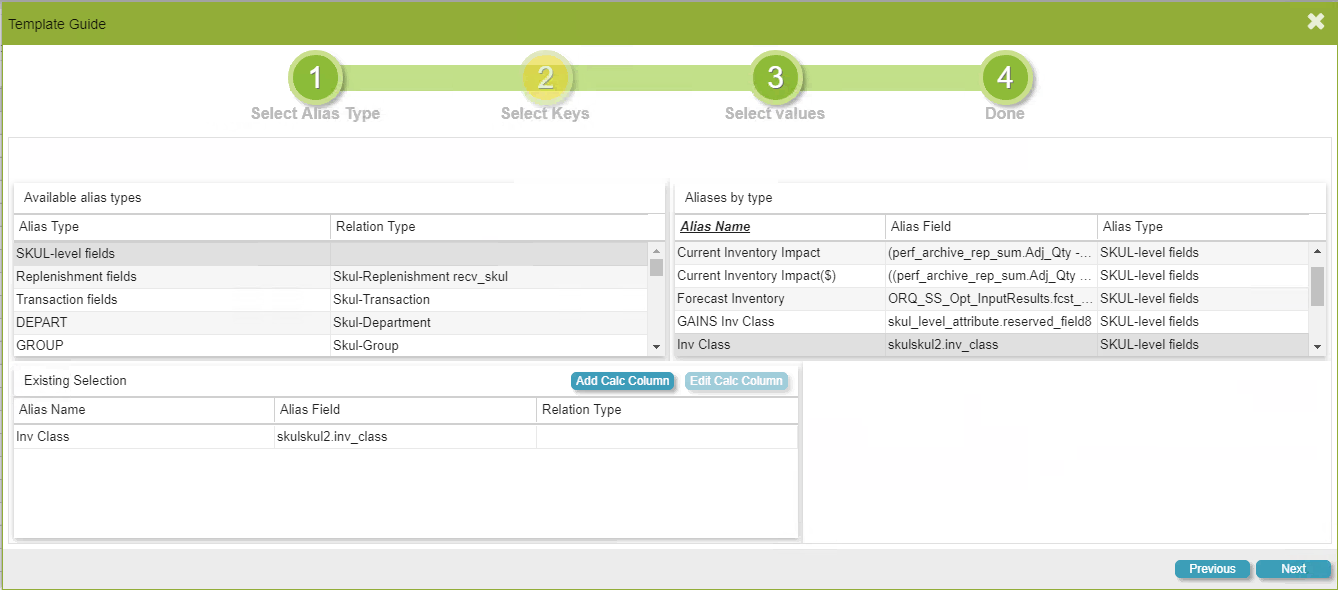Screen dimensions: 1338x590
Task: Click step 2 circle Select Keys
Action: click(x=545, y=78)
